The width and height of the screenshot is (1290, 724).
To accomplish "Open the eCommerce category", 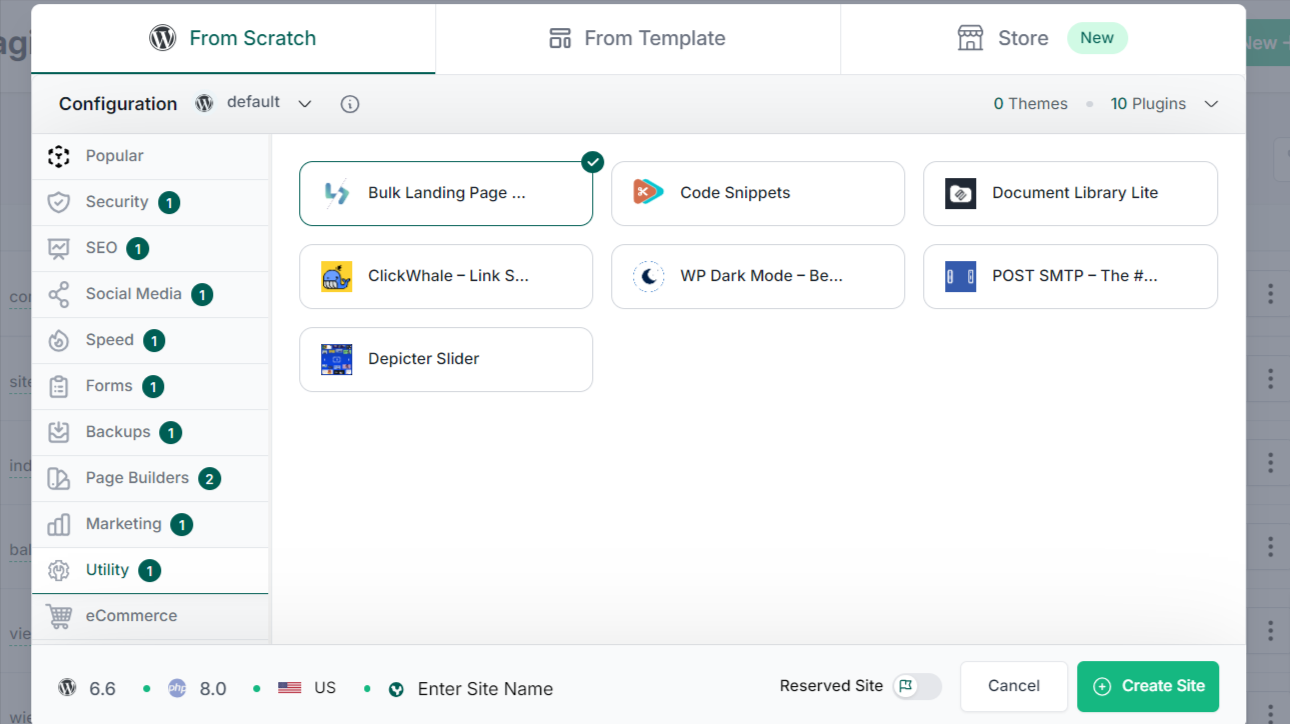I will (150, 616).
